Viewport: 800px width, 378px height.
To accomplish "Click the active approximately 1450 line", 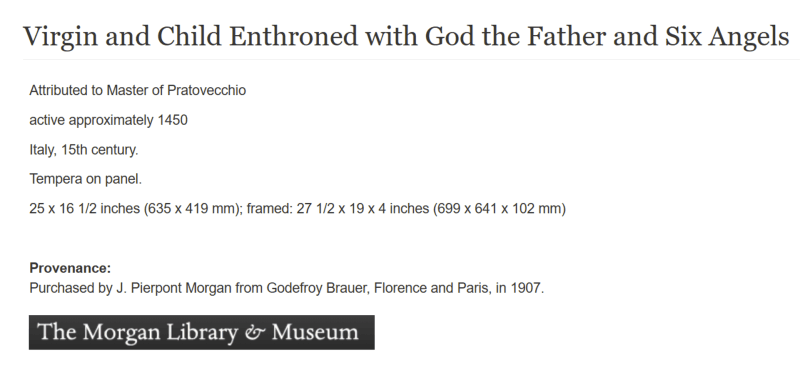I will (109, 120).
